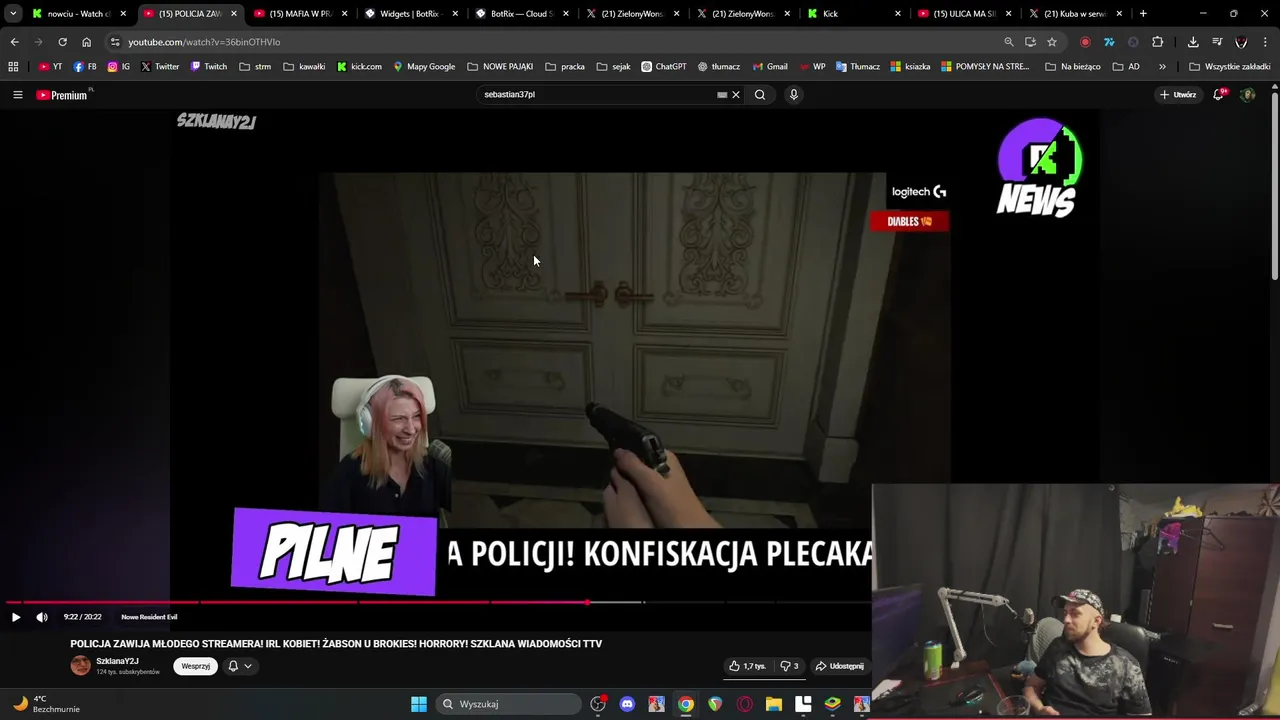Image resolution: width=1280 pixels, height=720 pixels.
Task: Open the YouTube hamburger guide menu
Action: (17, 95)
